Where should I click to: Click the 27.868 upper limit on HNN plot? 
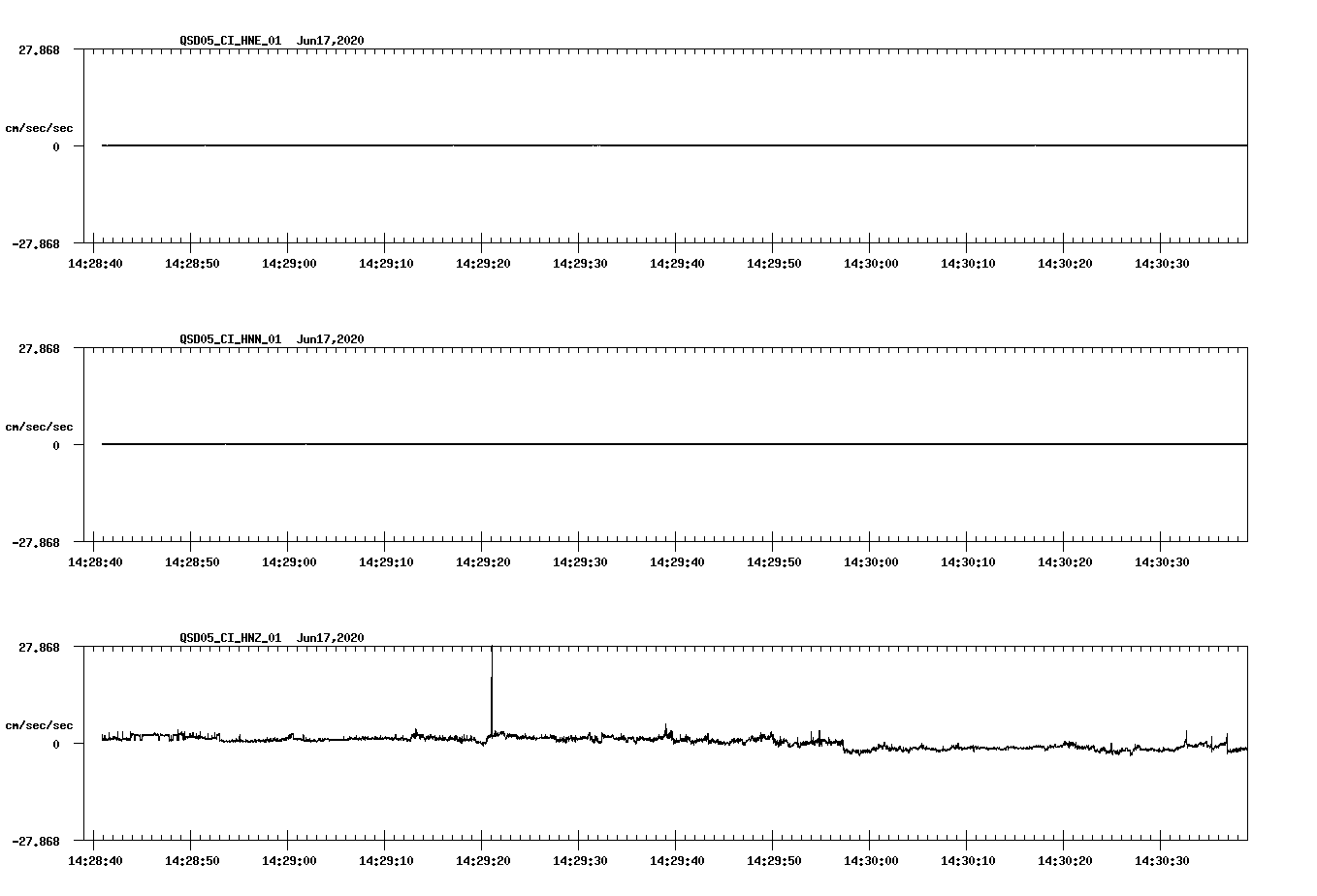tap(39, 348)
